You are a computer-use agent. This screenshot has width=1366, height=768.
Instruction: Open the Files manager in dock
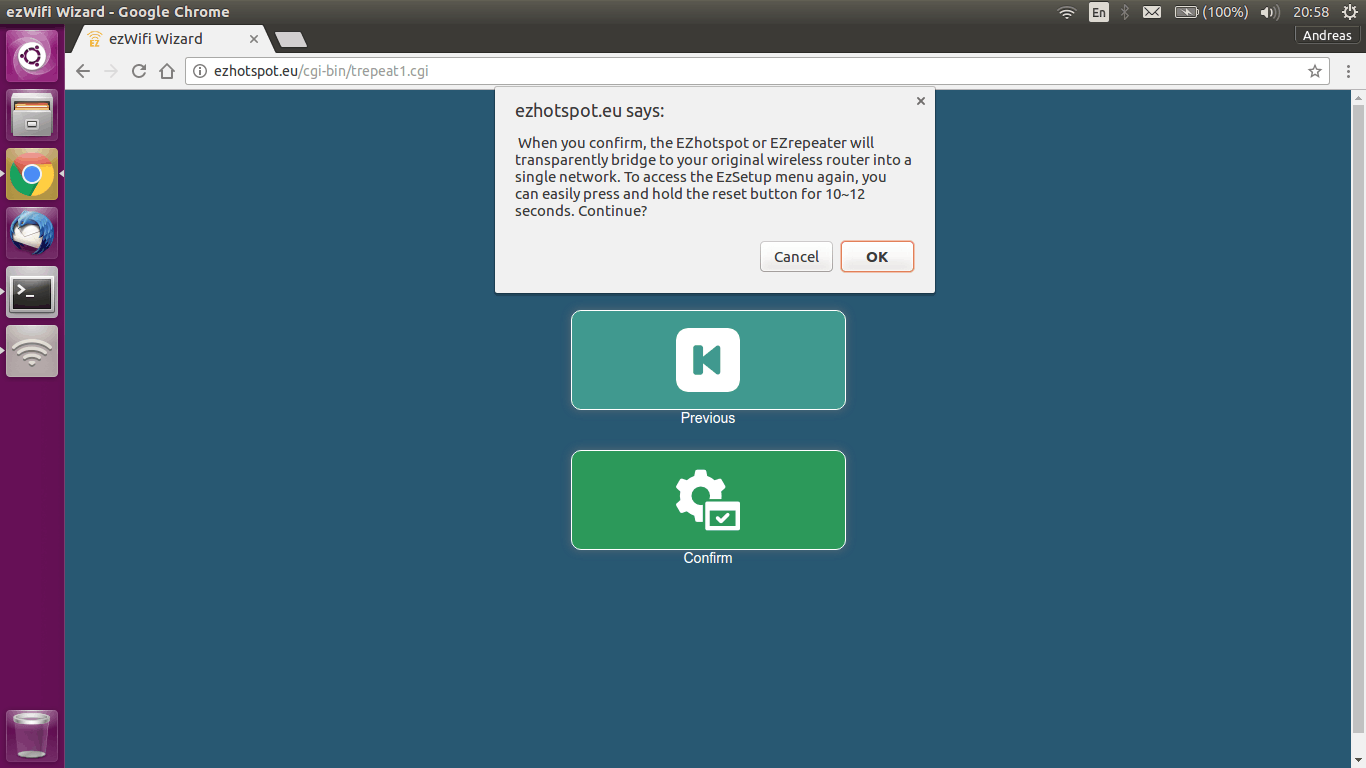pyautogui.click(x=32, y=115)
